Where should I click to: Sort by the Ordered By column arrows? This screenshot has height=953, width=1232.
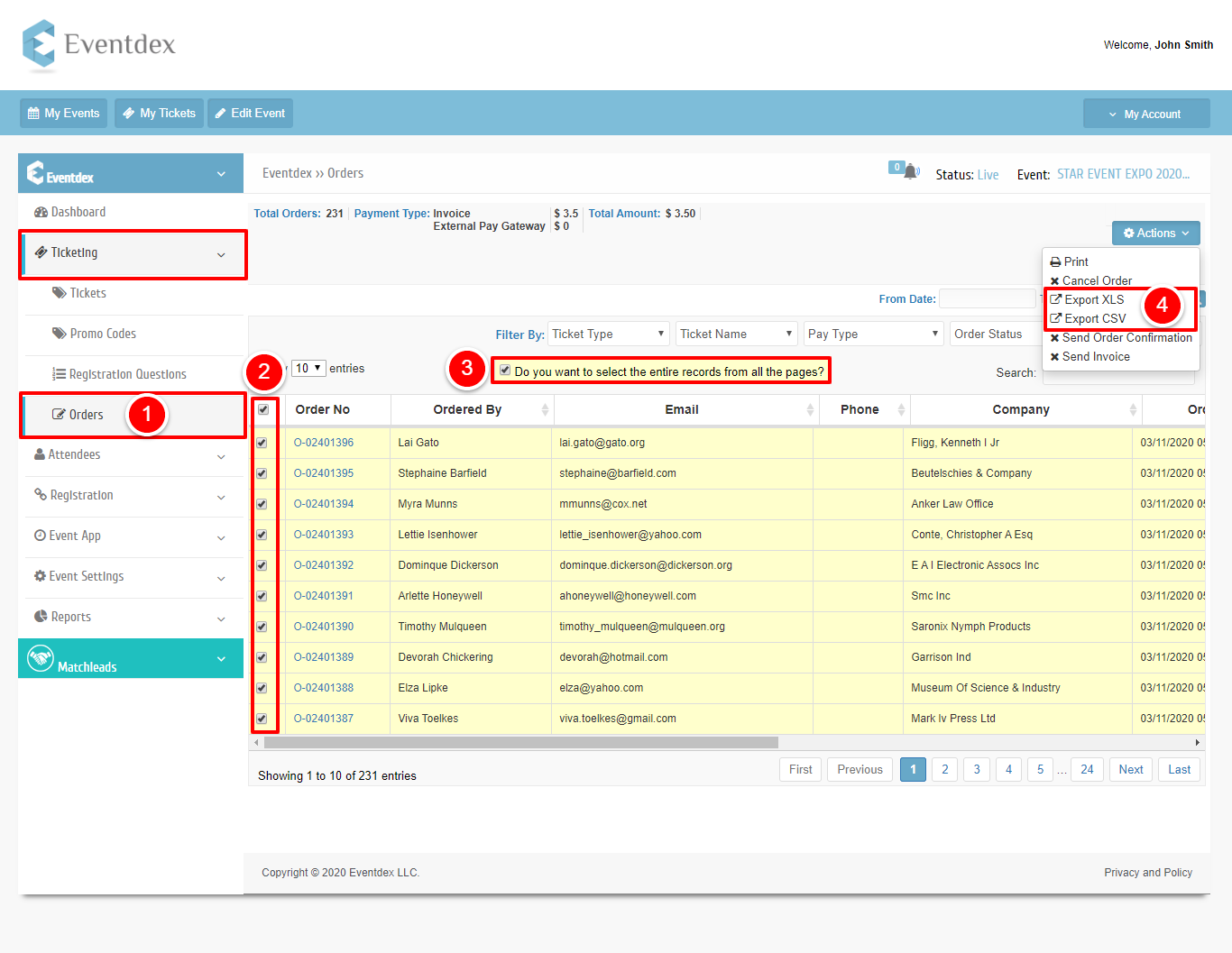click(x=545, y=410)
